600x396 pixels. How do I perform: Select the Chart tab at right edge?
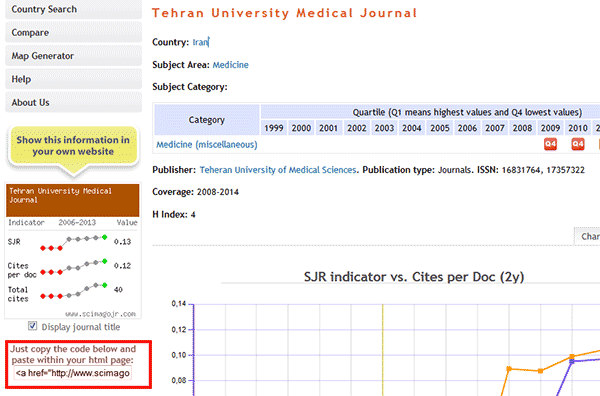[587, 236]
